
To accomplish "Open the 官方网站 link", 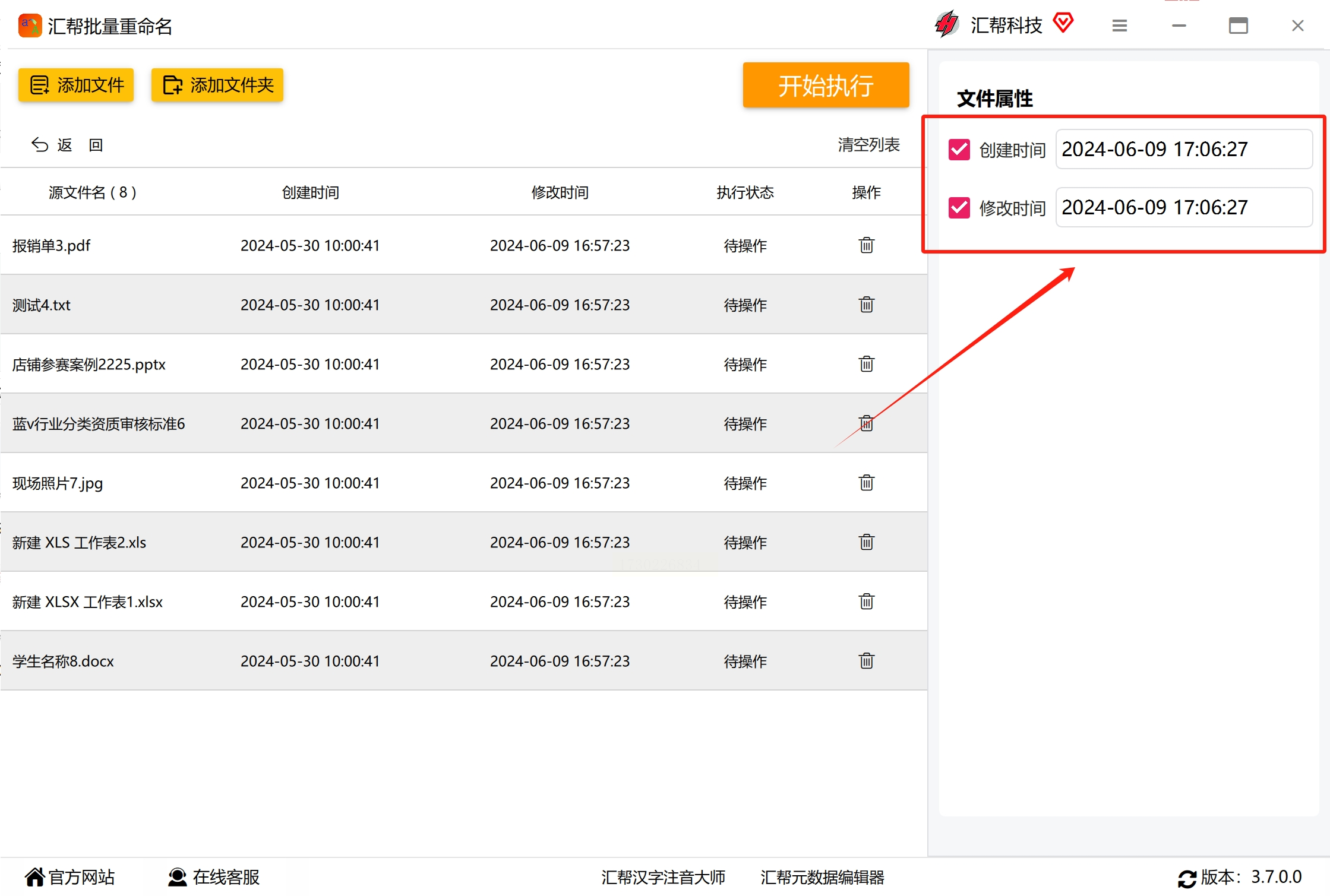I will coord(69,877).
